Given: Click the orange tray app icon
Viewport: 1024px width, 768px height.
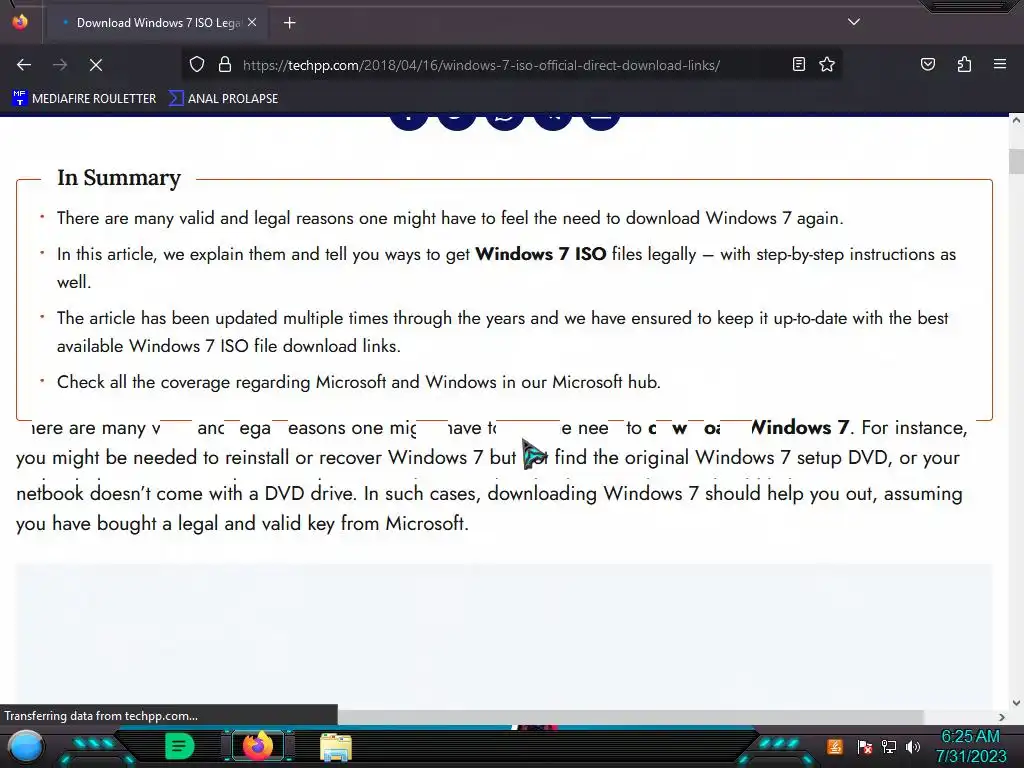Looking at the screenshot, I should 835,746.
